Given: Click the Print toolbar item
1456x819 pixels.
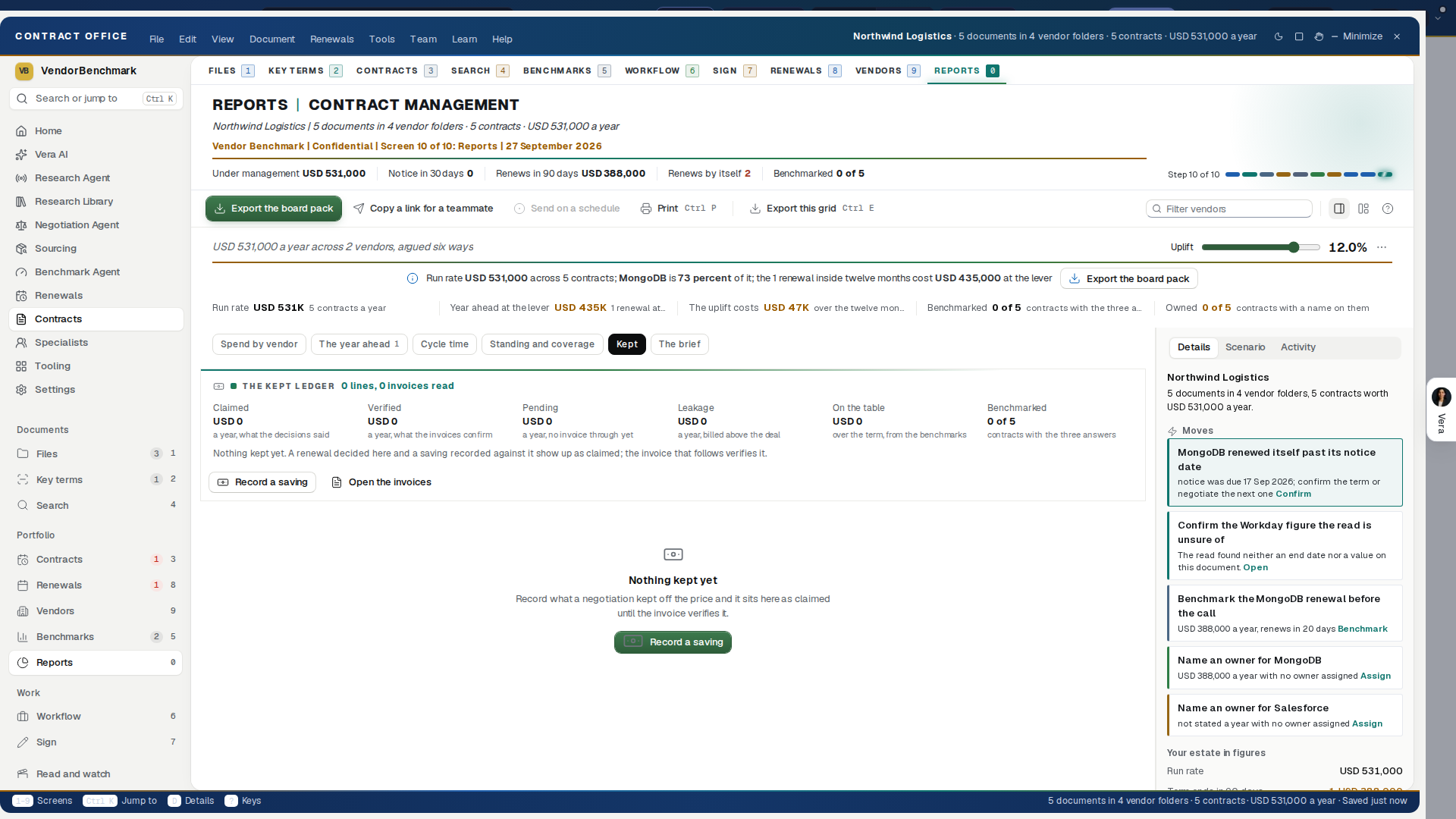Looking at the screenshot, I should pyautogui.click(x=678, y=209).
